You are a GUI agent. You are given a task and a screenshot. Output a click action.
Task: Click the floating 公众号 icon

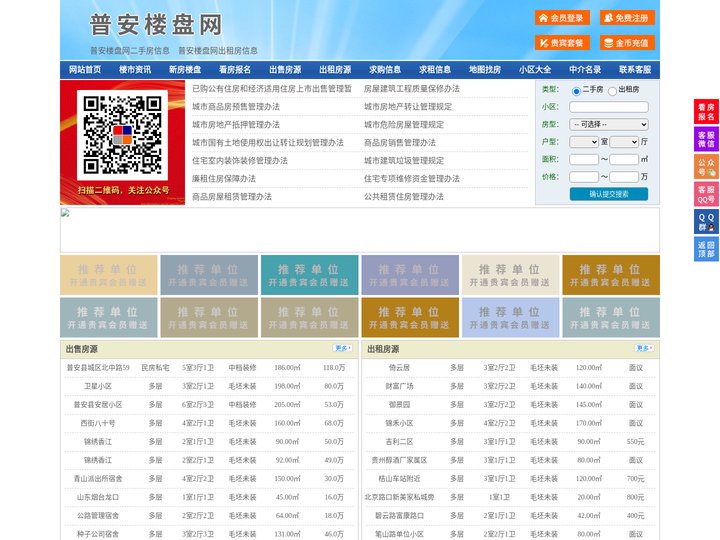706,167
